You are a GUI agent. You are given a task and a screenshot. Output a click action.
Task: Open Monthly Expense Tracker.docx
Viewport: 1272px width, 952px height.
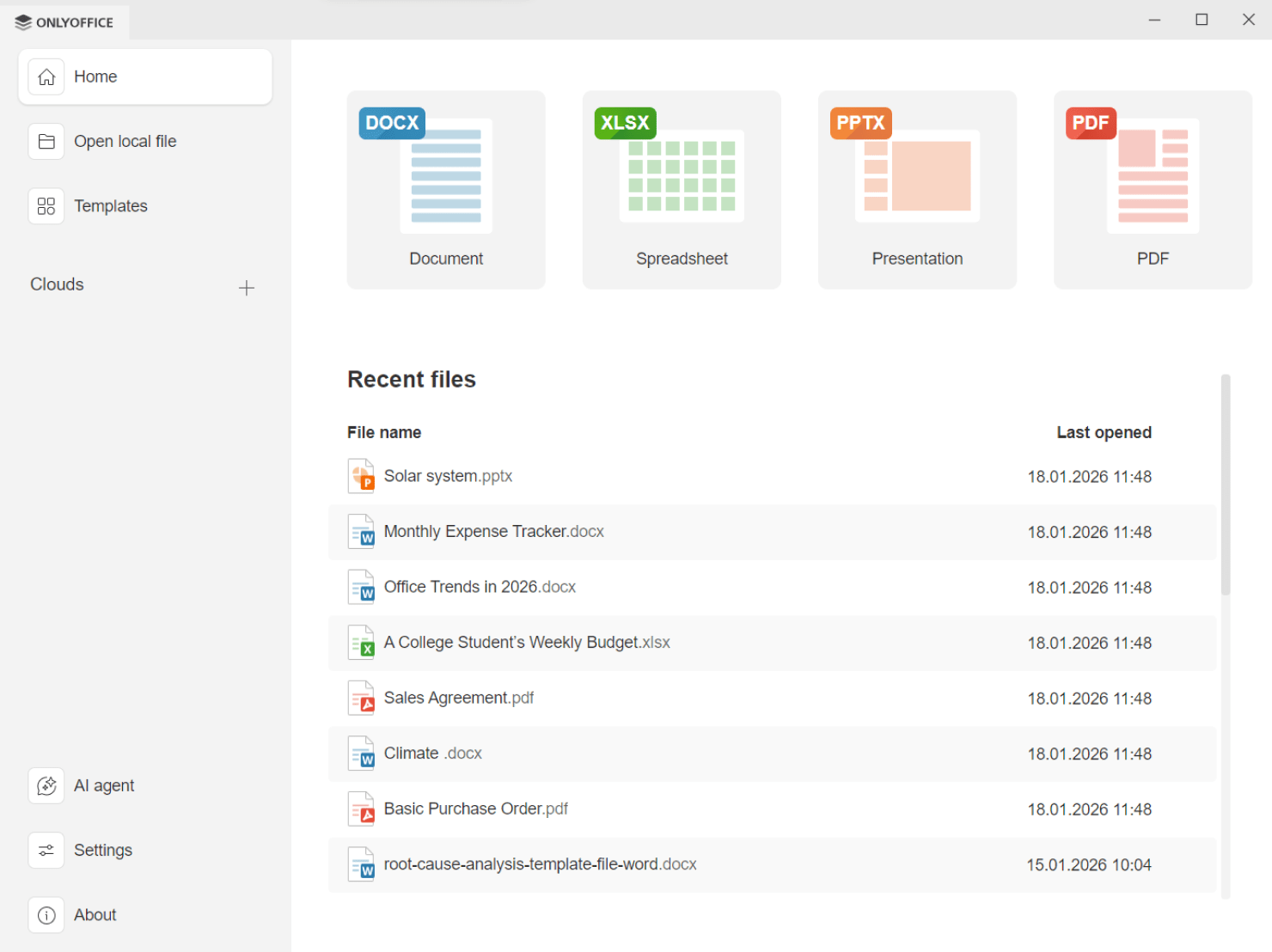[493, 532]
